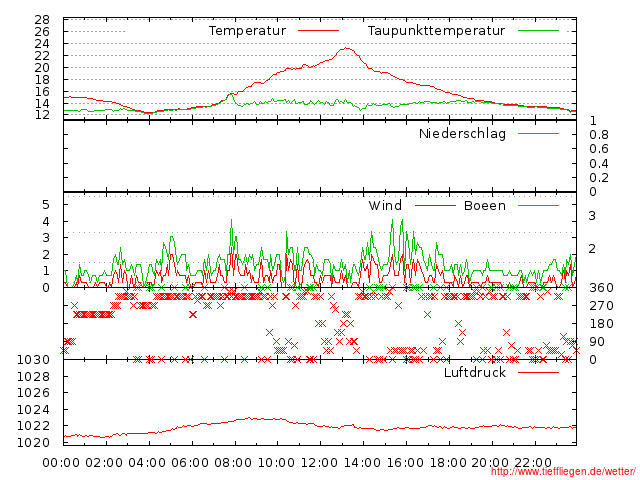
Task: Click the green Niederschlag legend line
Action: point(538,133)
